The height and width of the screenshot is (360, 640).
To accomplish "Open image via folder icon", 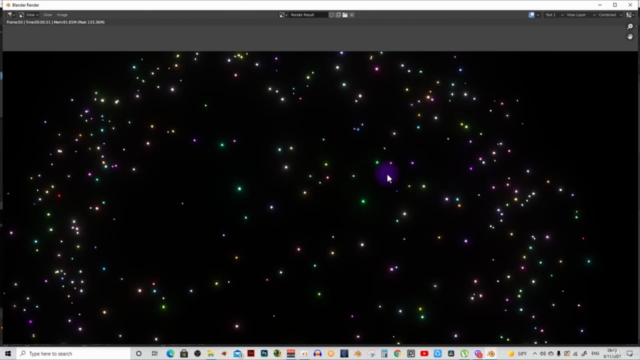I will tap(345, 15).
